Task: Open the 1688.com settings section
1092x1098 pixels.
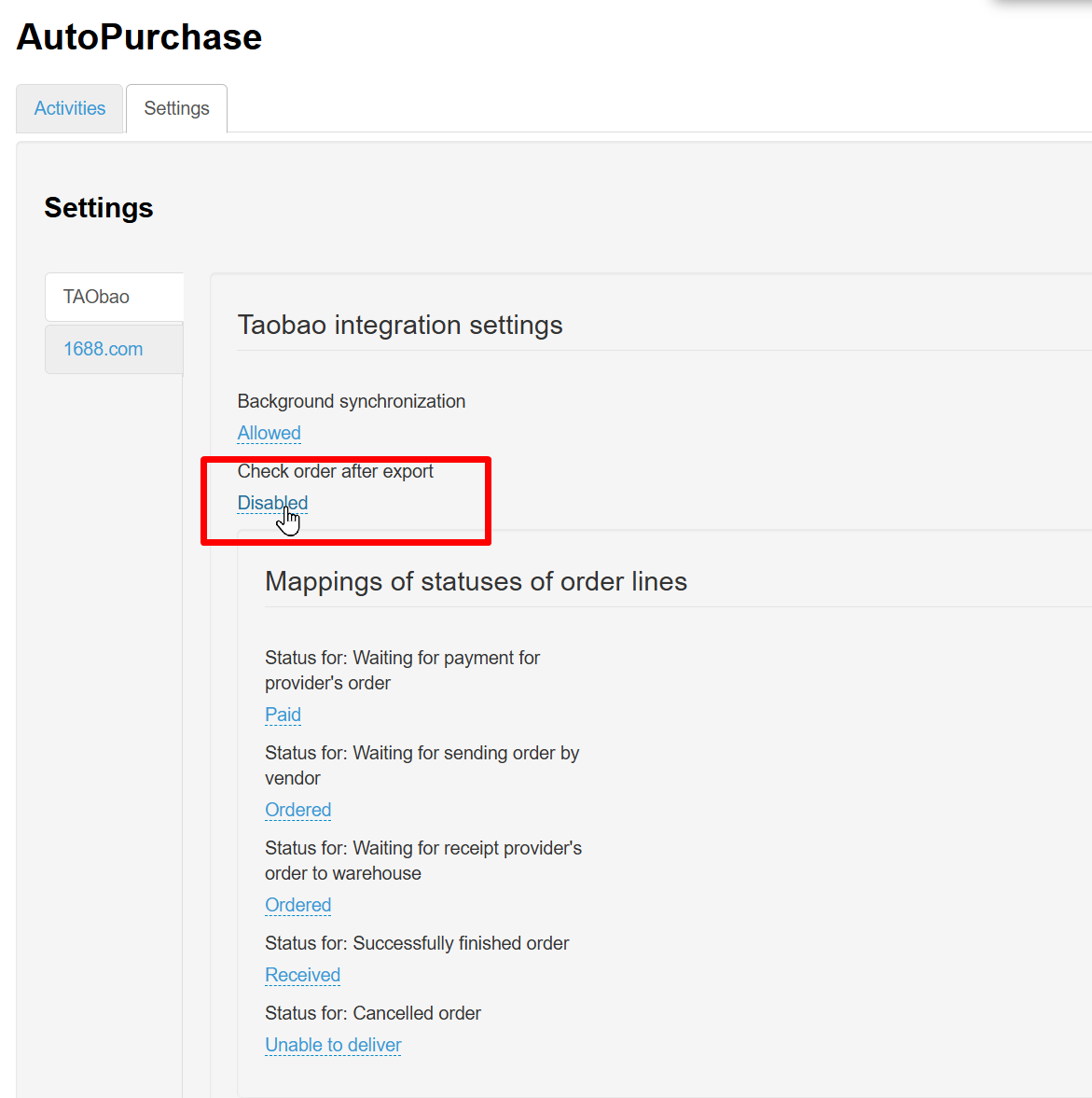Action: [103, 349]
